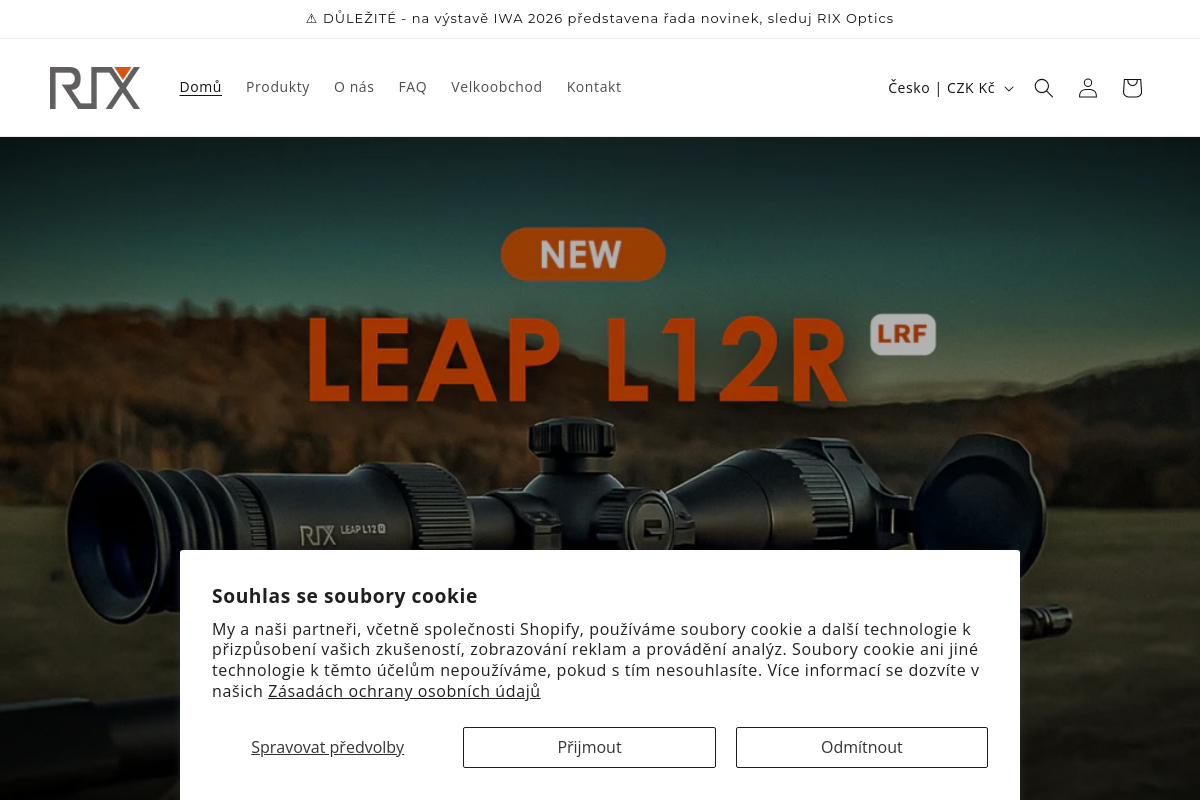The width and height of the screenshot is (1200, 800).
Task: Open the shopping cart icon
Action: click(x=1132, y=88)
